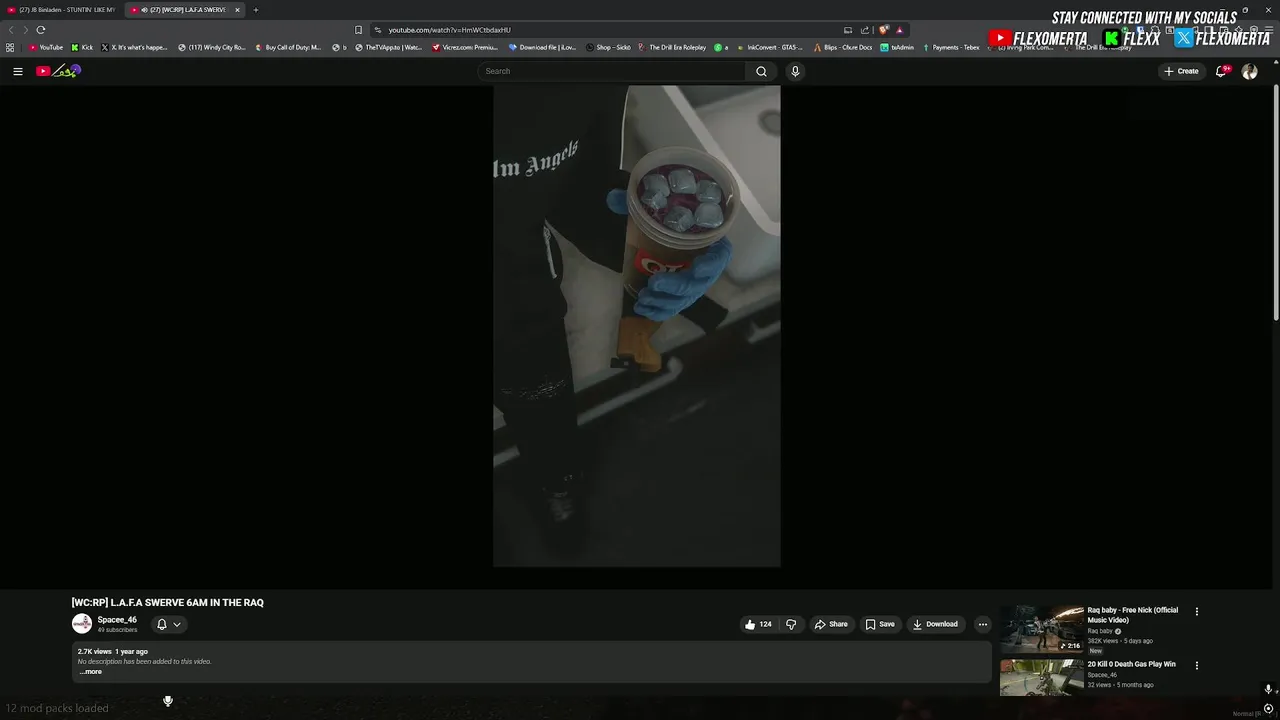Screen dimensions: 1280x720
Task: Expand subscription notification bell dropdown
Action: [169, 624]
